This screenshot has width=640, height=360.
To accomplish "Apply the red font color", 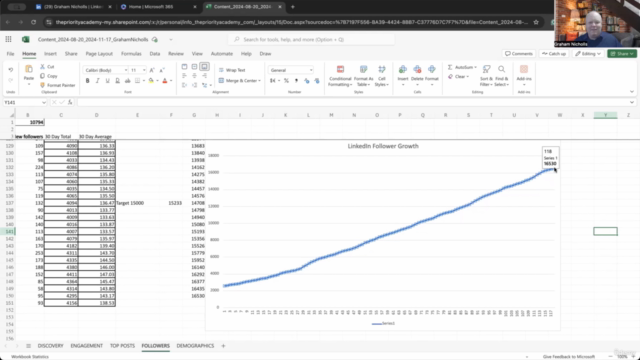I will [x=165, y=81].
